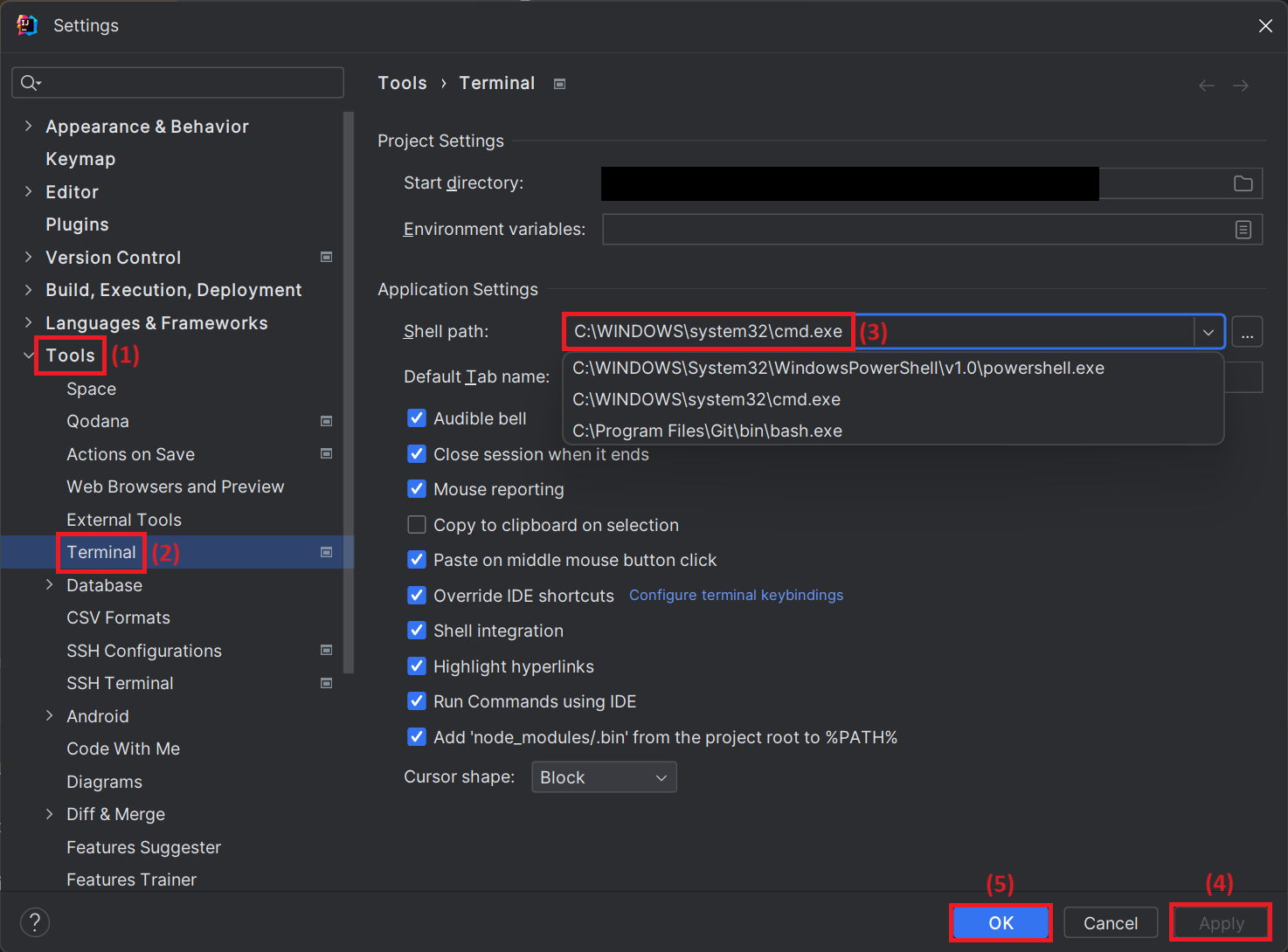Select Web Browsers and Preview
The image size is (1288, 952).
click(175, 486)
